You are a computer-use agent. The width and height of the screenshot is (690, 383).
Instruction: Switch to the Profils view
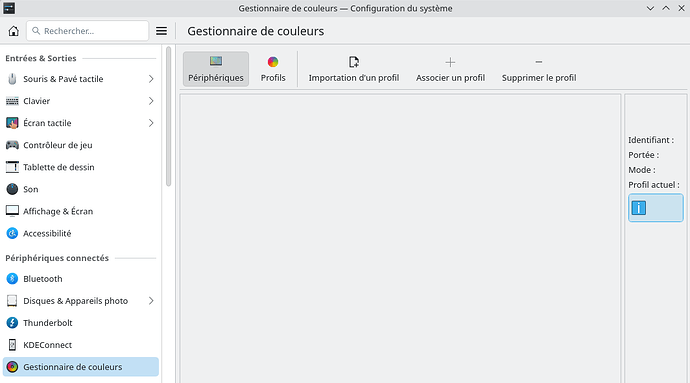coord(273,69)
